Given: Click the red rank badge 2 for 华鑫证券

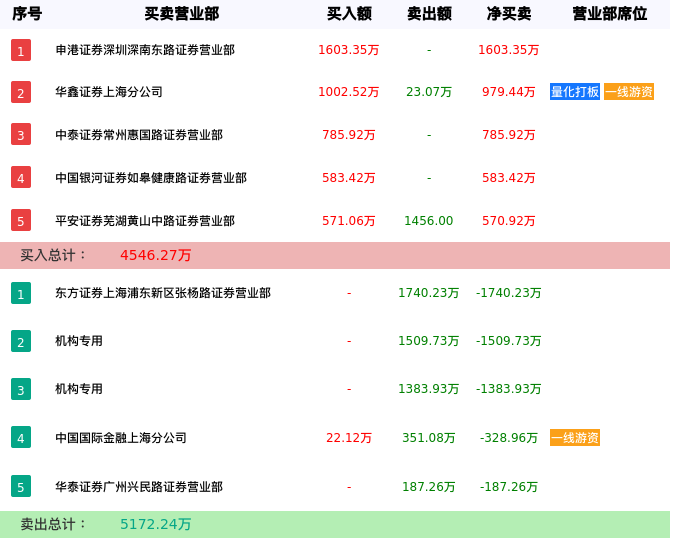Looking at the screenshot, I should click(x=21, y=92).
